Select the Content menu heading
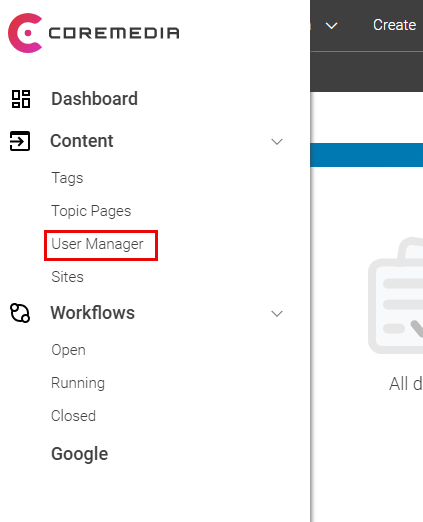423x522 pixels. (x=82, y=141)
